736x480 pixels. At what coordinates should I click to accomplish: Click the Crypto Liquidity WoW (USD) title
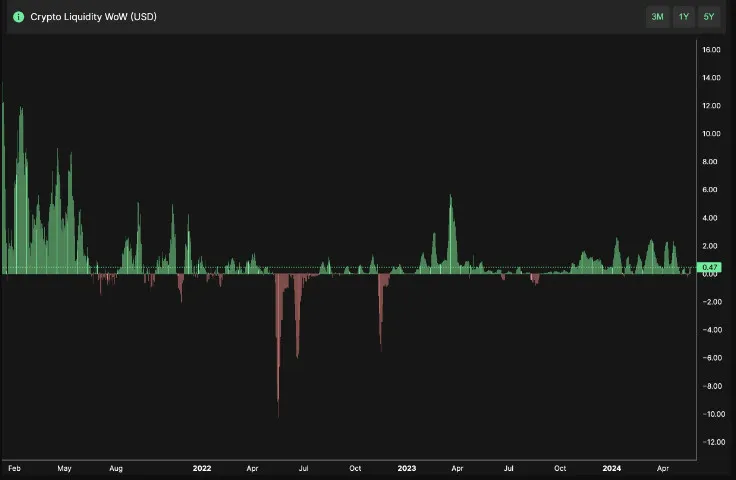point(93,17)
